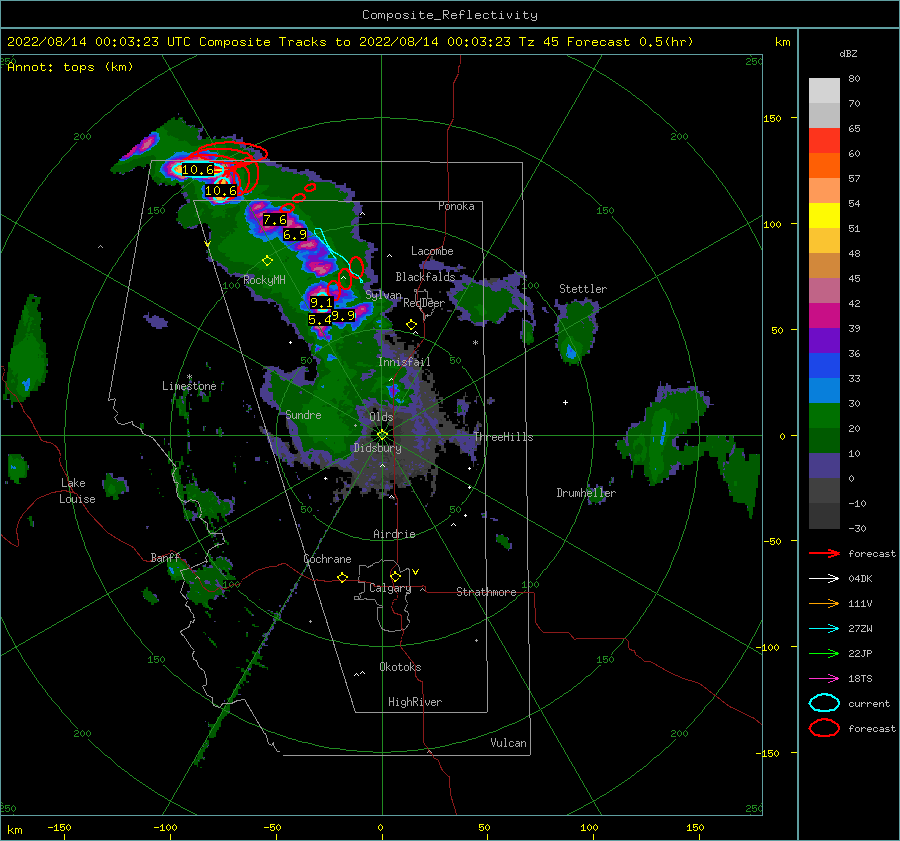Image resolution: width=900 pixels, height=841 pixels.
Task: Click the orange 111V track arrow
Action: (824, 603)
